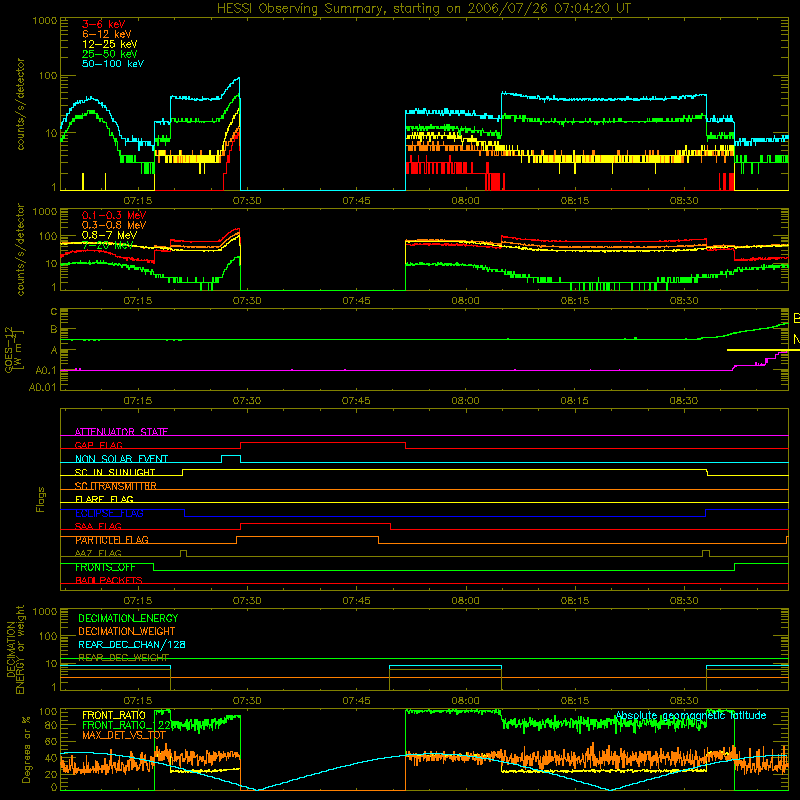Pick the GAP_FLAG label
This screenshot has height=800, width=800.
98,445
